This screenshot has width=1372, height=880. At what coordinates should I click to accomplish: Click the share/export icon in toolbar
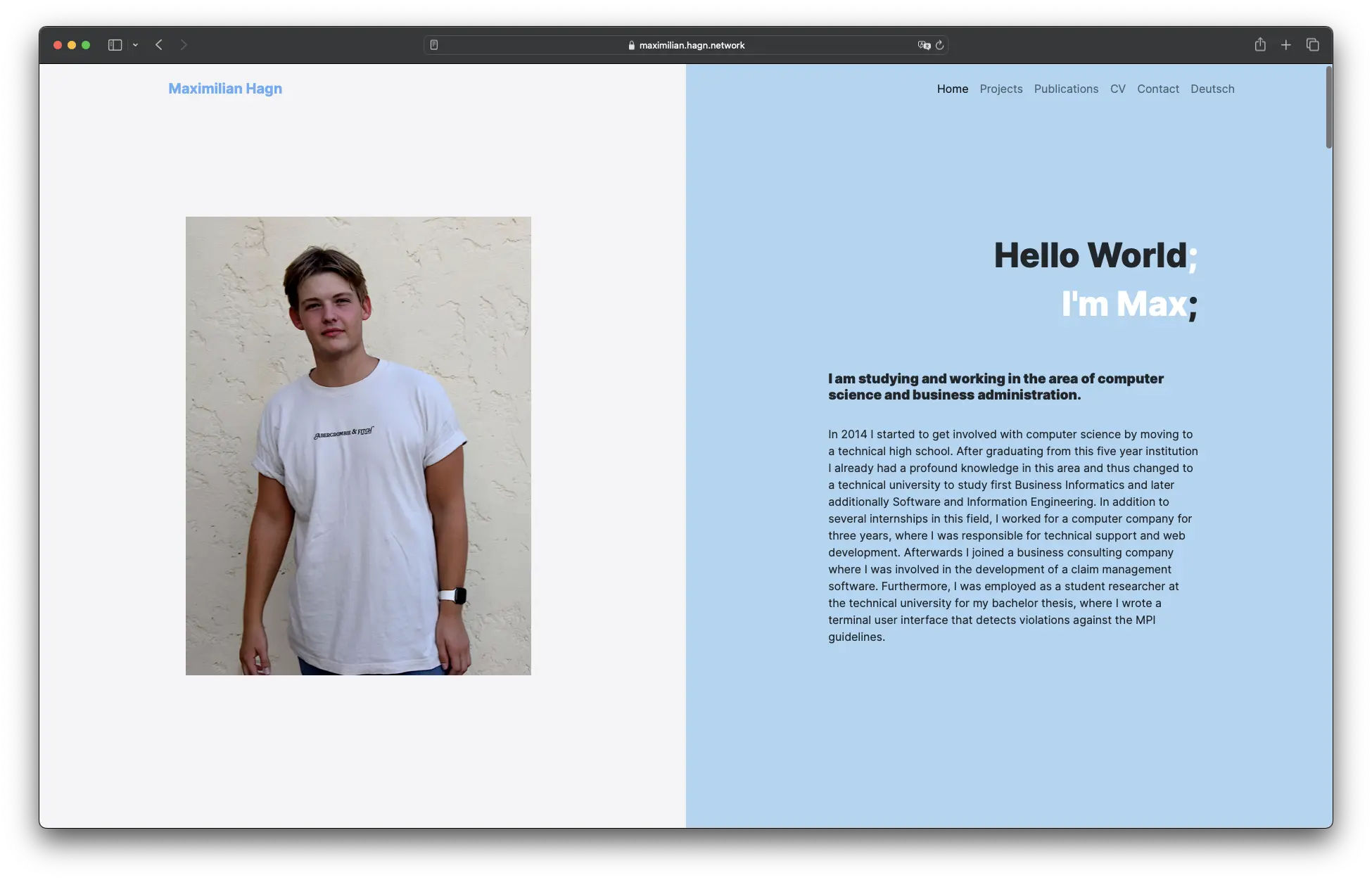(1259, 44)
